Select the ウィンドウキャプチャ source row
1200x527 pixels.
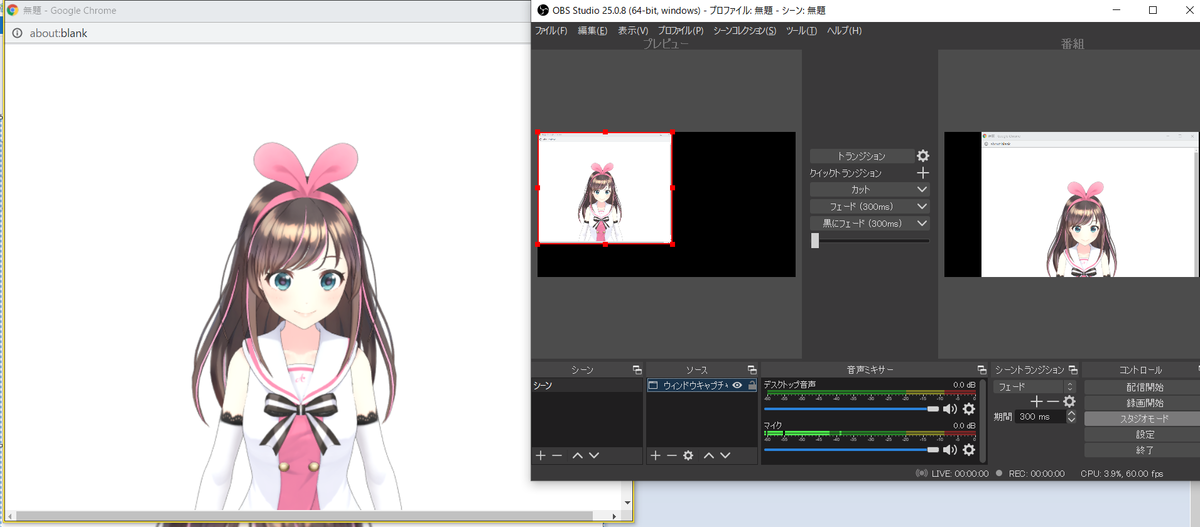pos(701,385)
